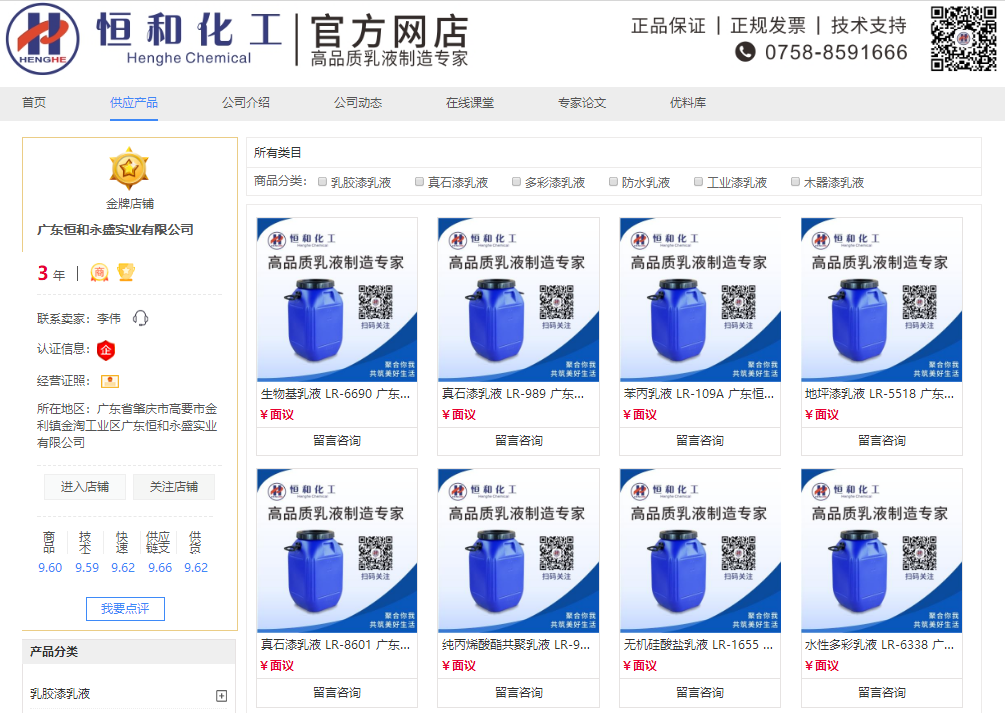The height and width of the screenshot is (713, 1005).
Task: Click the red 企 certification shield icon
Action: 106,350
